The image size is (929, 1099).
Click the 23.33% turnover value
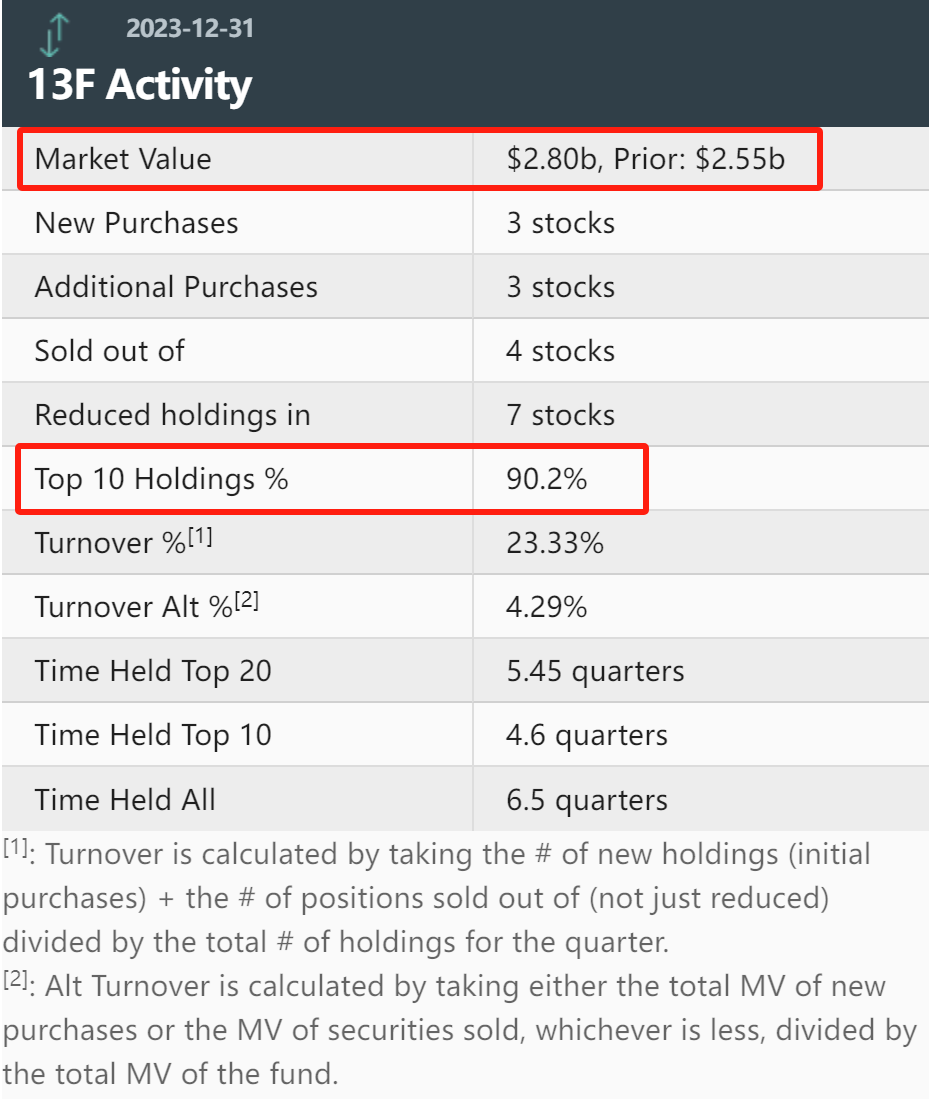[555, 543]
